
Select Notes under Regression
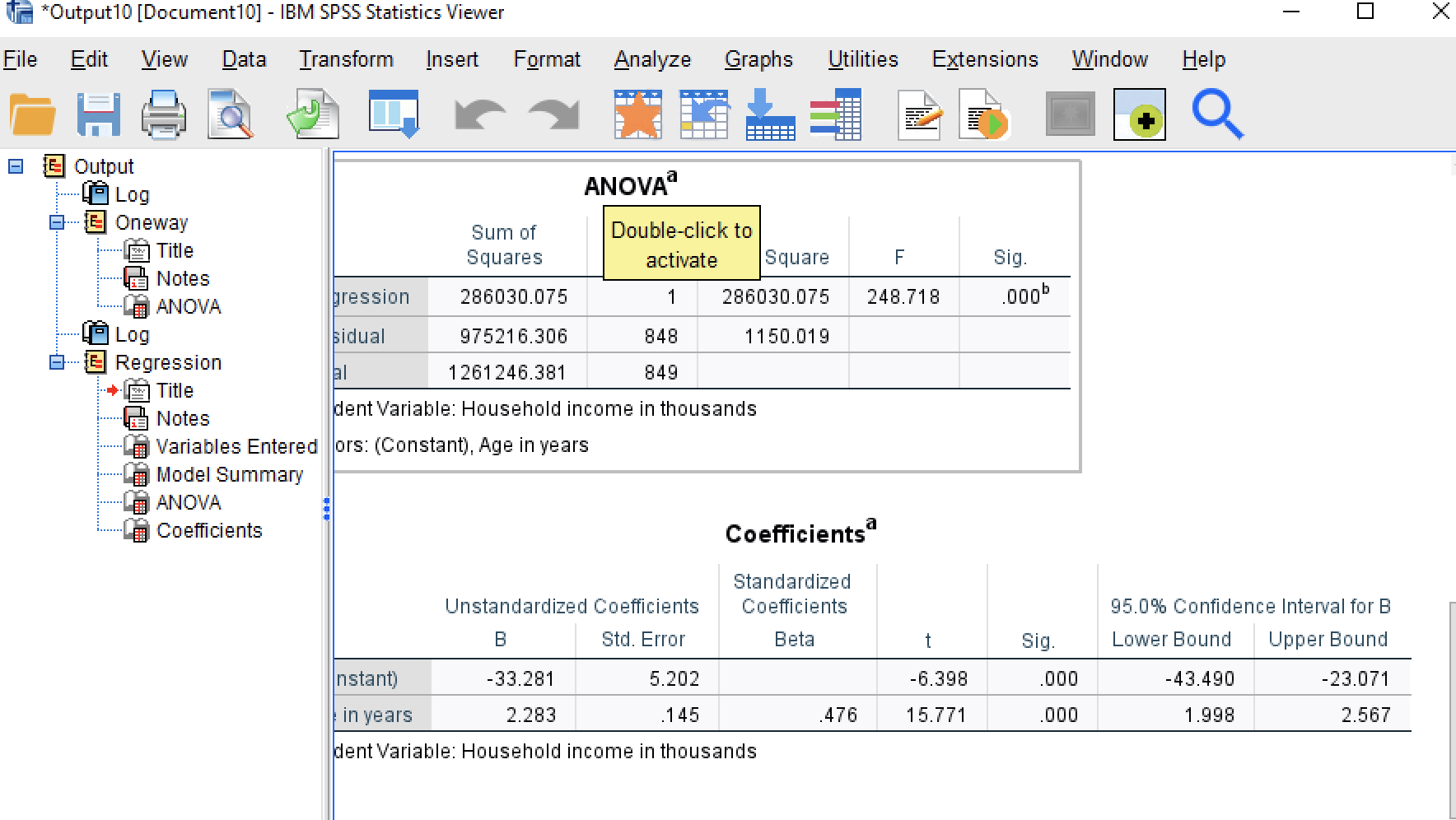point(181,418)
